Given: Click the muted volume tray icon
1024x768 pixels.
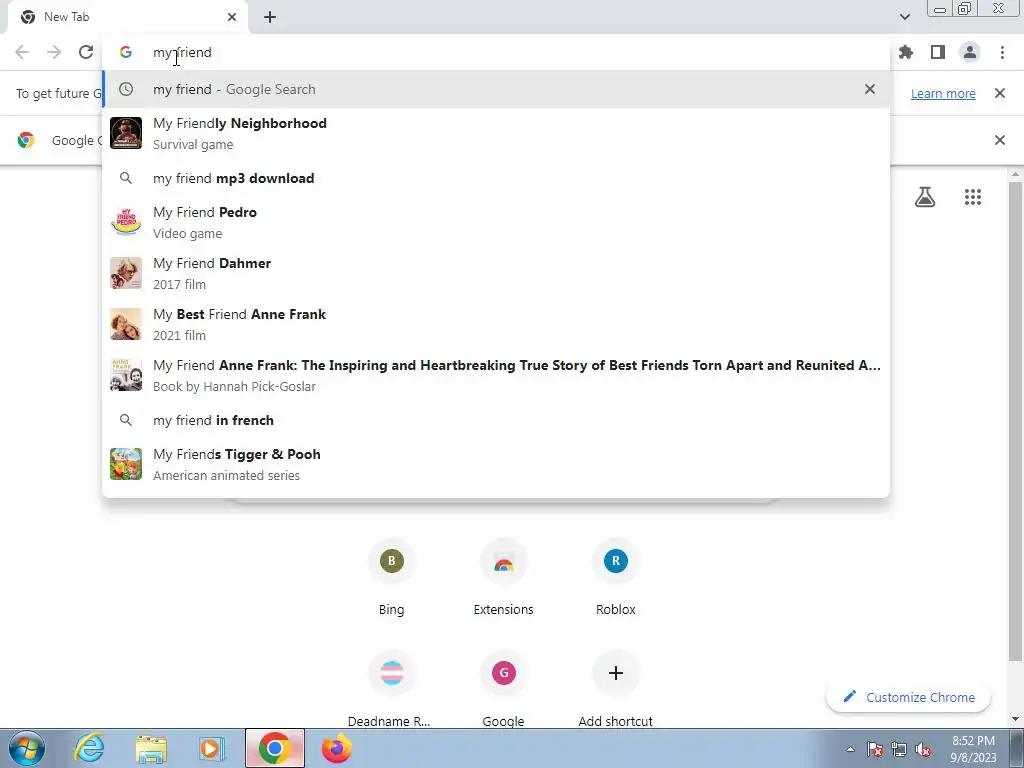Looking at the screenshot, I should coord(923,750).
